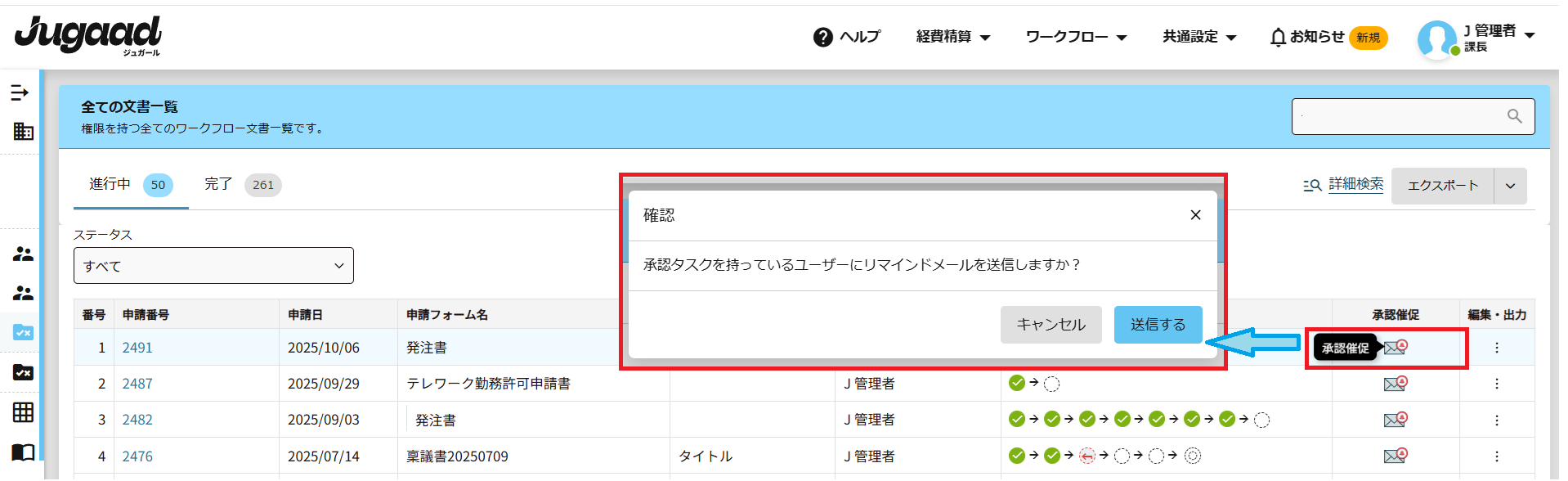Screen dimensions: 1568x481
Task: Click the approval reminder mail icon for 2487
Action: coord(1395,384)
